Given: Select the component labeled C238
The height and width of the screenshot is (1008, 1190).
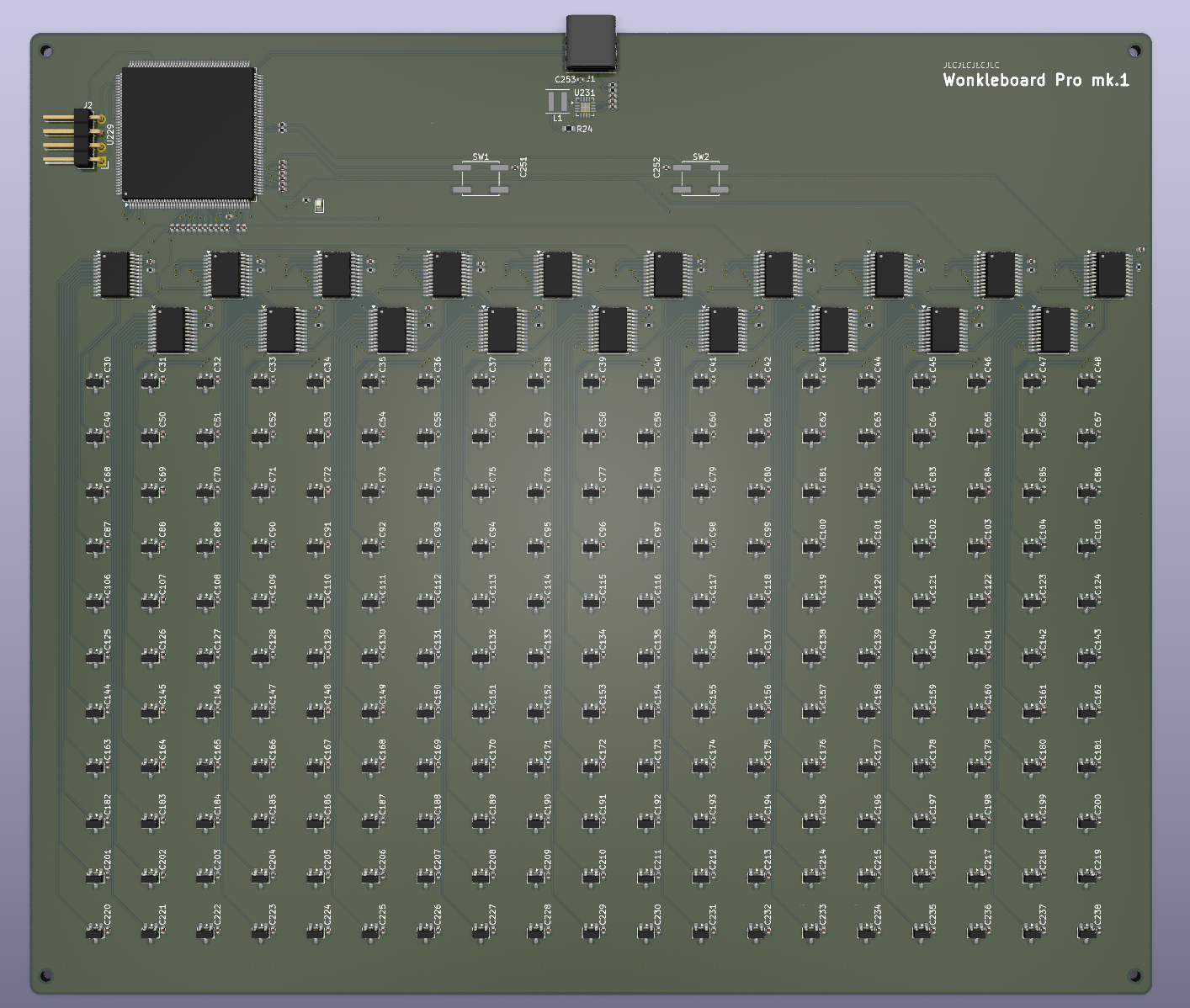Looking at the screenshot, I should 1087,931.
